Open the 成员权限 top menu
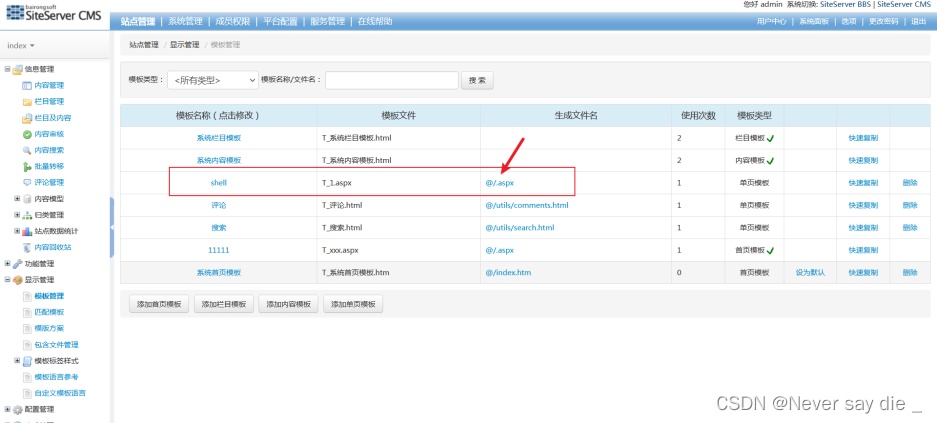The width and height of the screenshot is (937, 423). (232, 22)
